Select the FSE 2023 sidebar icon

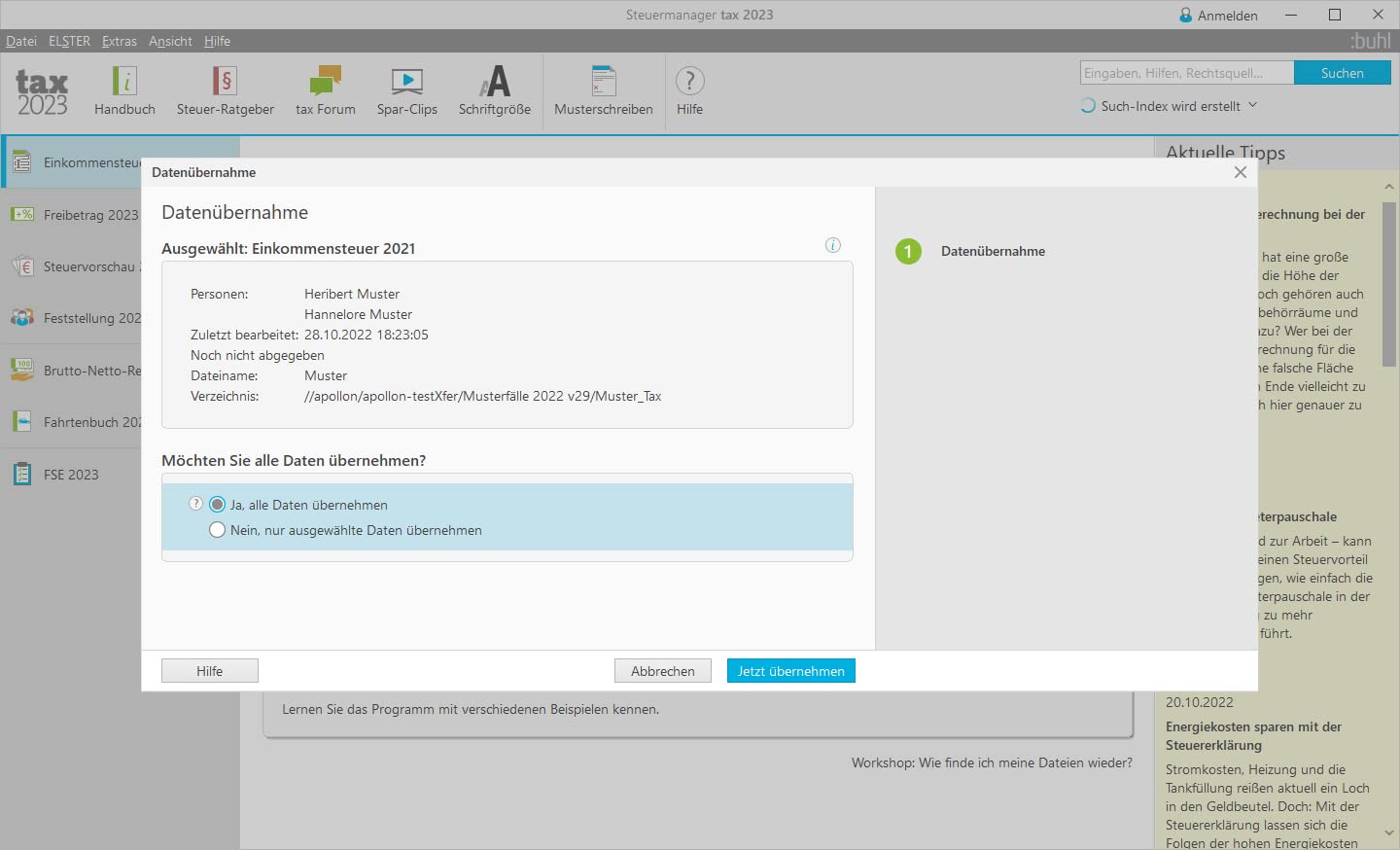coord(21,475)
